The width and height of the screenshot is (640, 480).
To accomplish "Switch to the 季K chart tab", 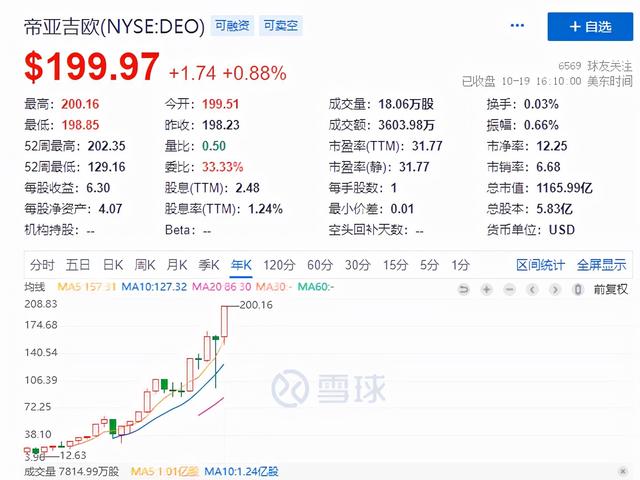I will pos(209,265).
